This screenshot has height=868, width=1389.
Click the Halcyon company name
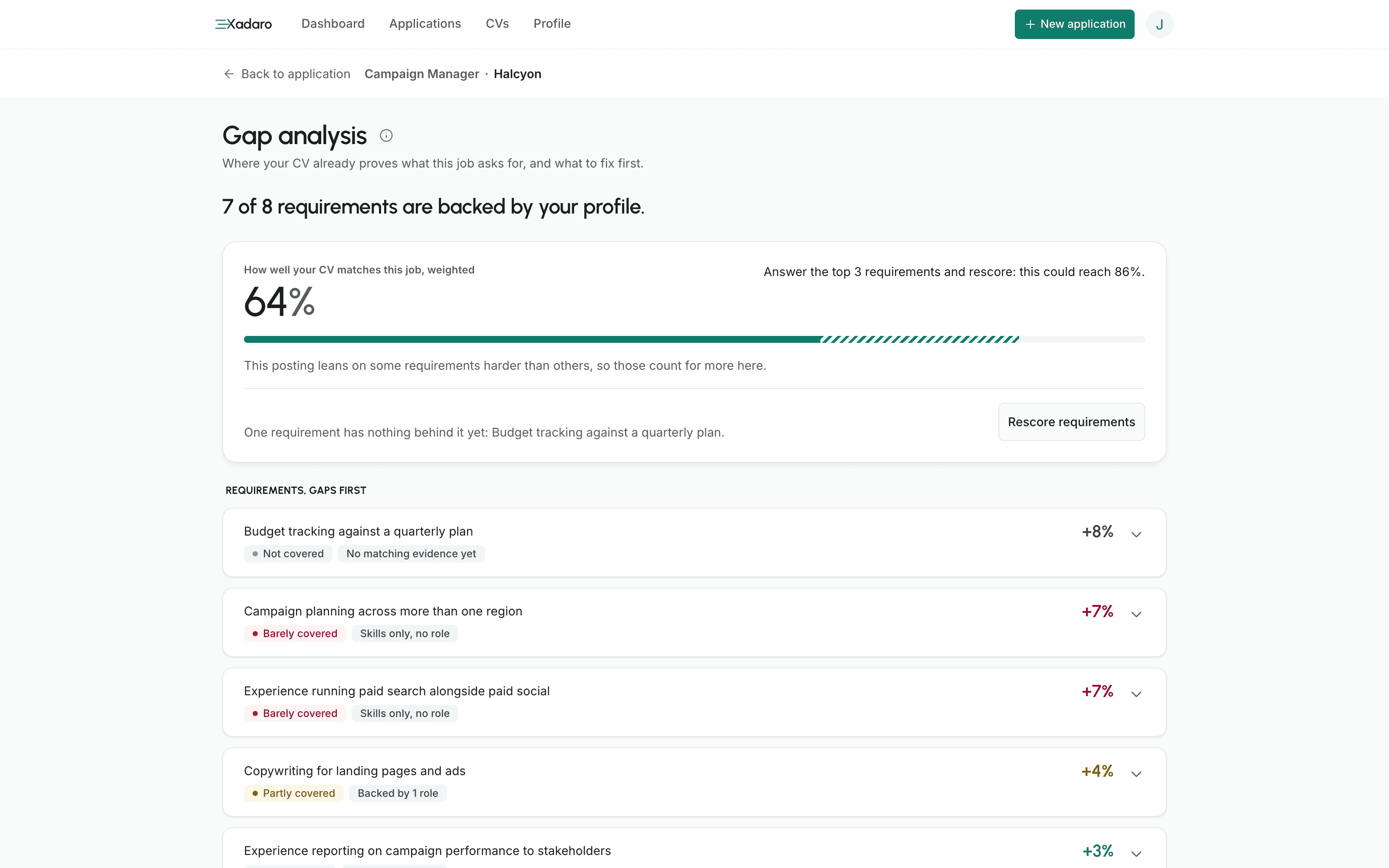click(x=517, y=74)
